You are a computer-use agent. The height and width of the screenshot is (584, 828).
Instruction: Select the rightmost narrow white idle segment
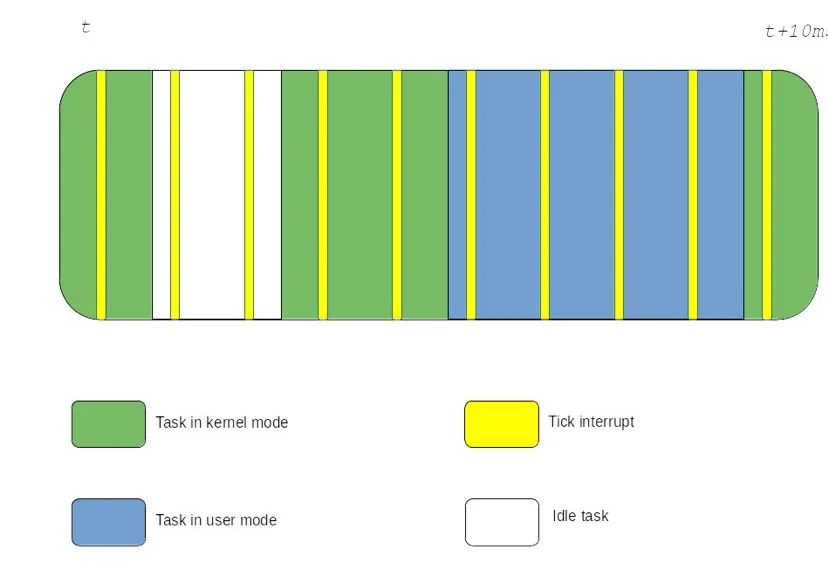[x=267, y=195]
